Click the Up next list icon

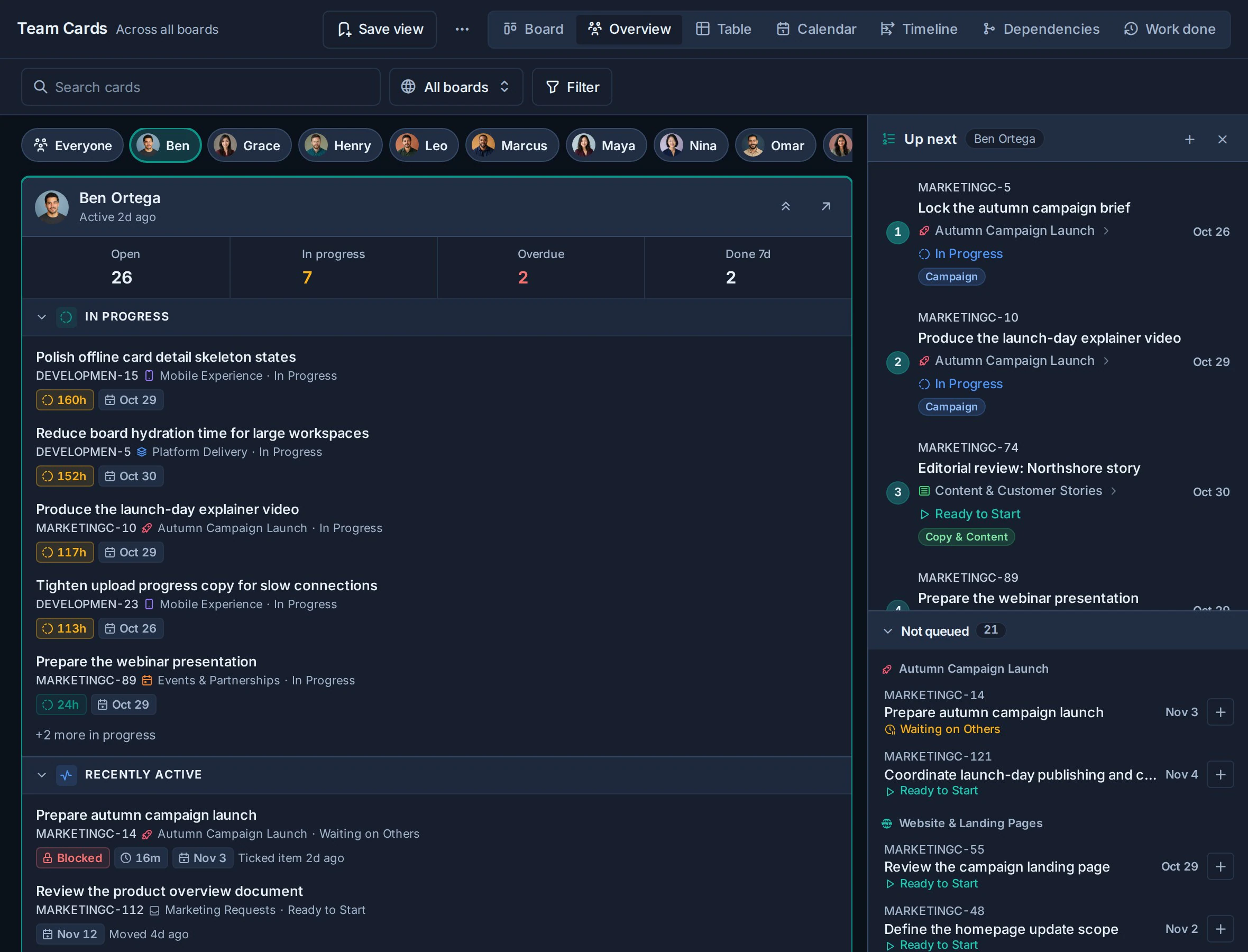888,139
